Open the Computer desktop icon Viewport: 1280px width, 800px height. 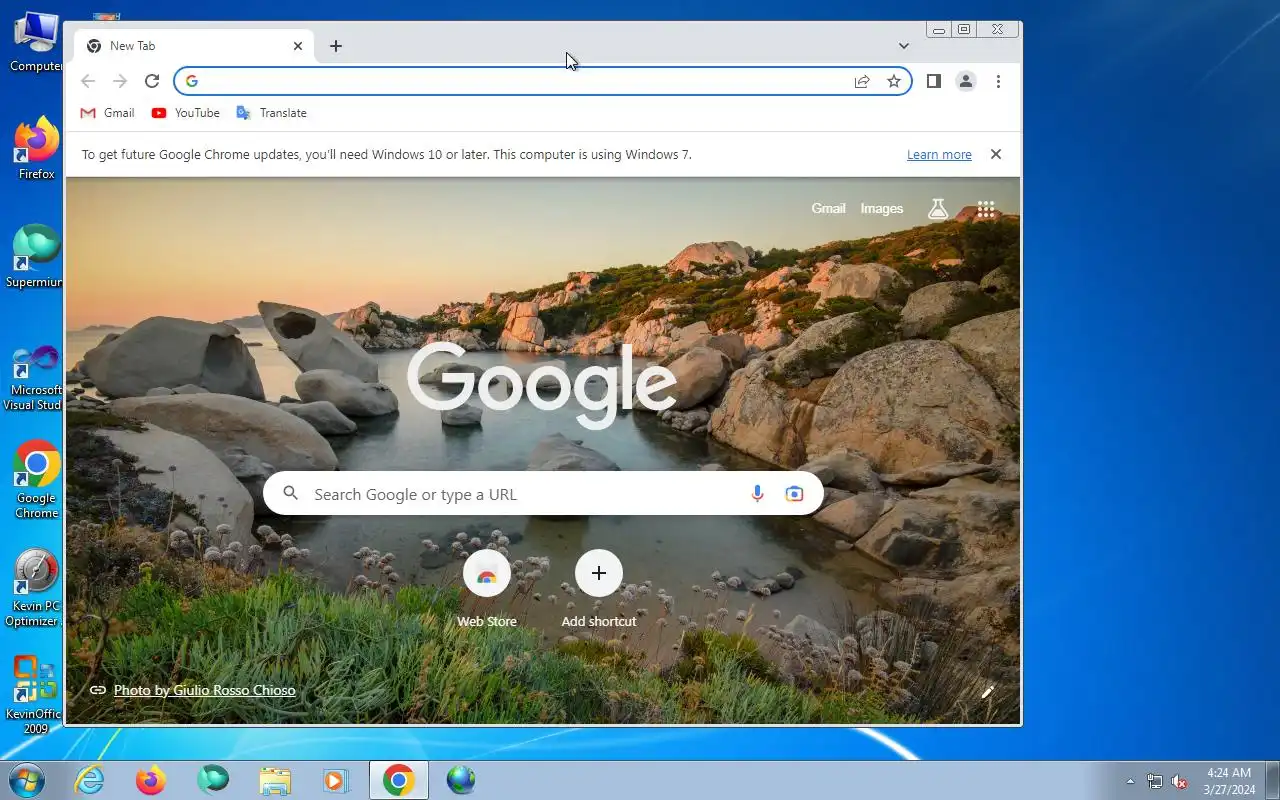(36, 41)
